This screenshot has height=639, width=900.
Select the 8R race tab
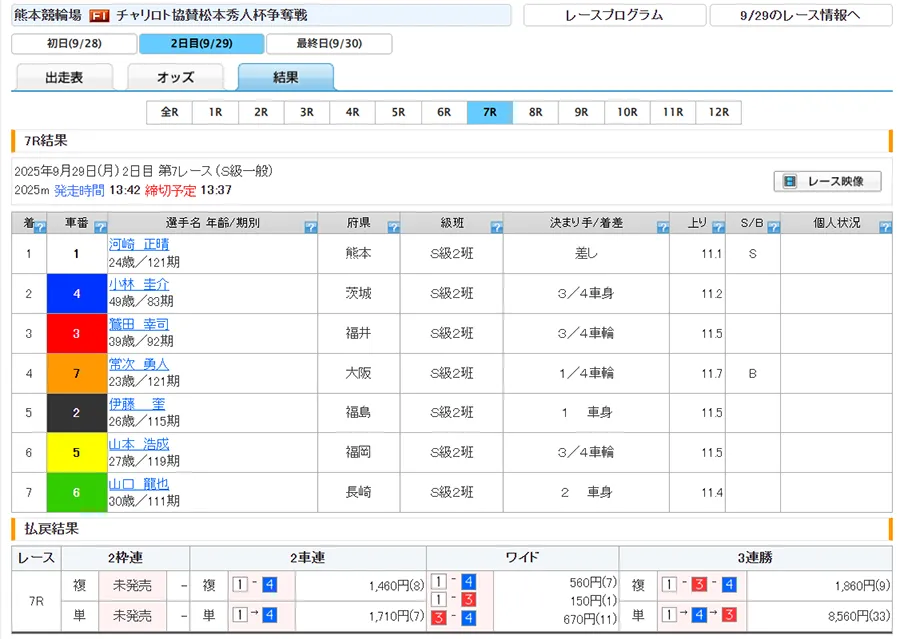[x=536, y=112]
